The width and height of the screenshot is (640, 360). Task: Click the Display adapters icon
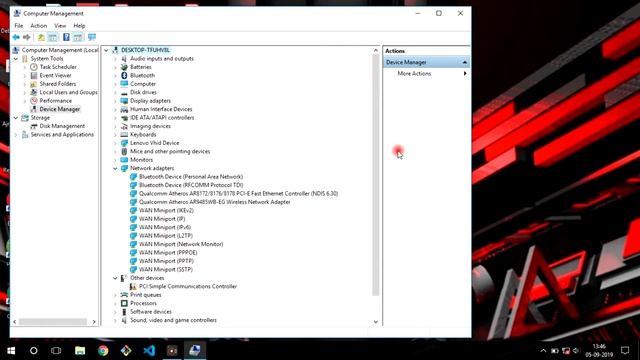click(124, 101)
